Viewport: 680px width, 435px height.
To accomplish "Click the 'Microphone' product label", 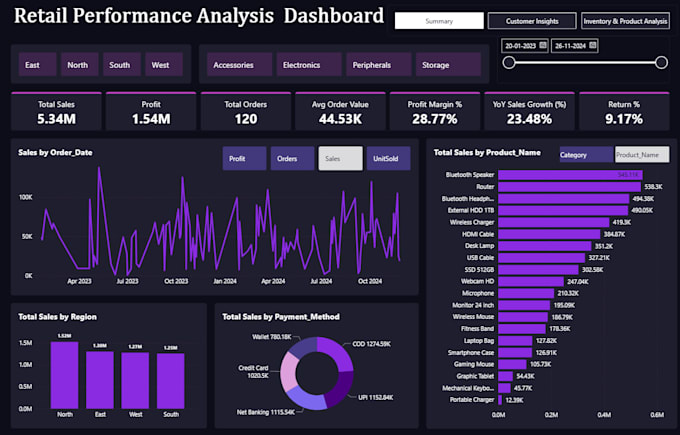I will 478,293.
